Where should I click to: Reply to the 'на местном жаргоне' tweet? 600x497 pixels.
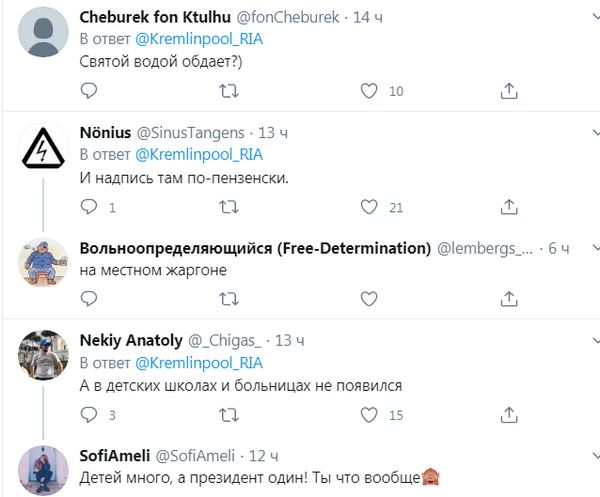click(89, 296)
